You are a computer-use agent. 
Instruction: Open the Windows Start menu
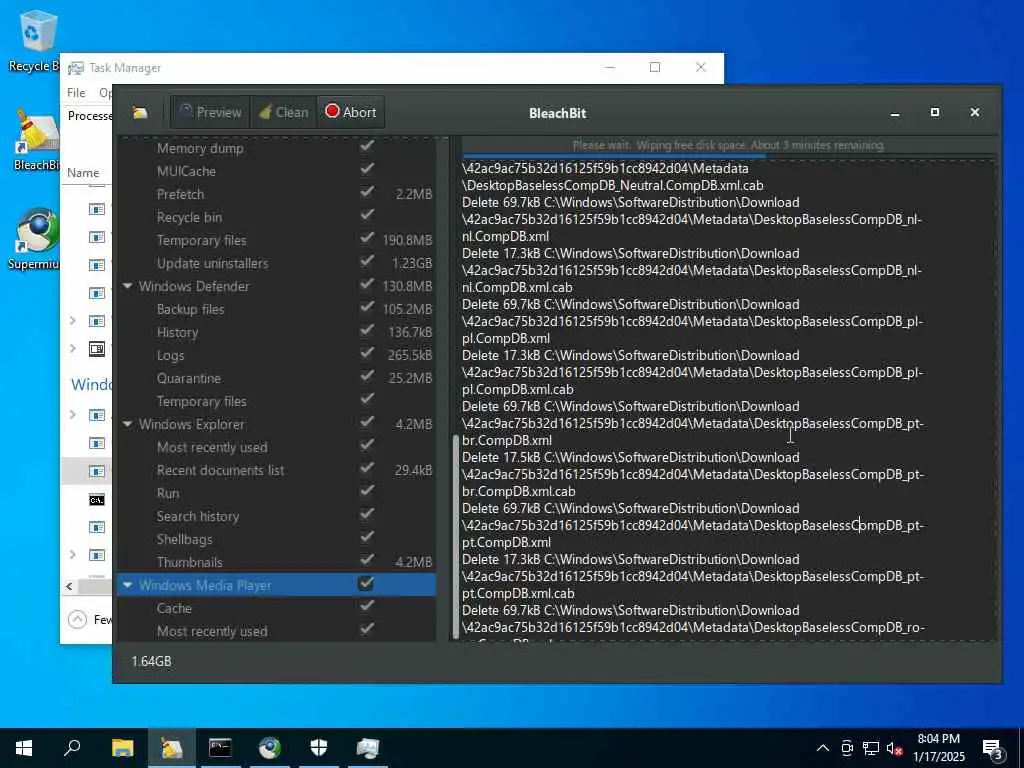point(24,748)
